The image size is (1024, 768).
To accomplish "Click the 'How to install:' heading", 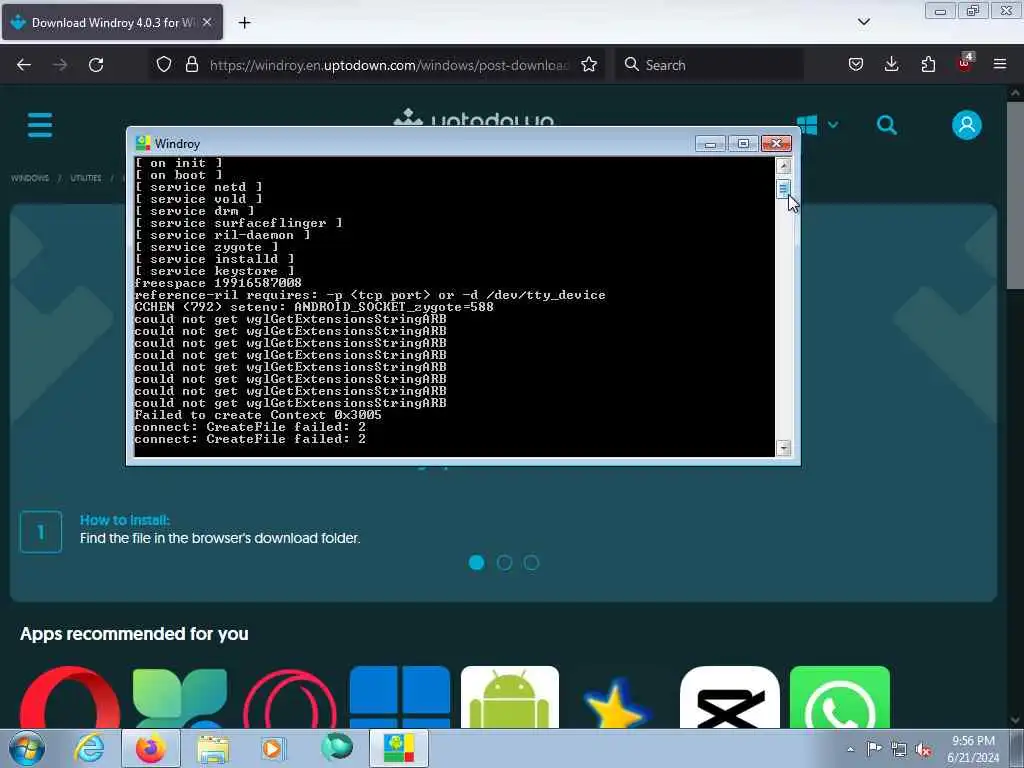I will click(x=125, y=520).
